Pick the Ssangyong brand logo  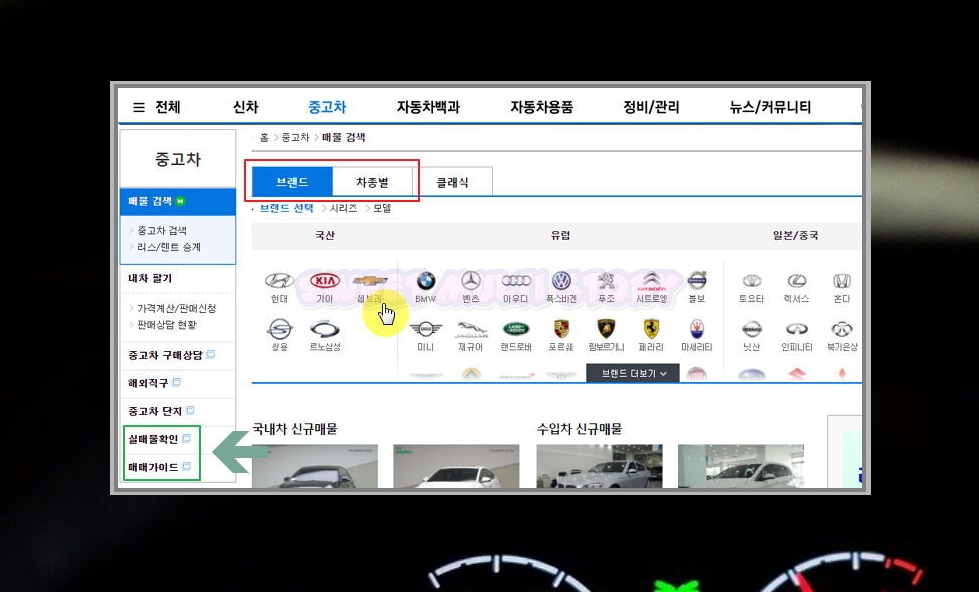click(x=279, y=329)
